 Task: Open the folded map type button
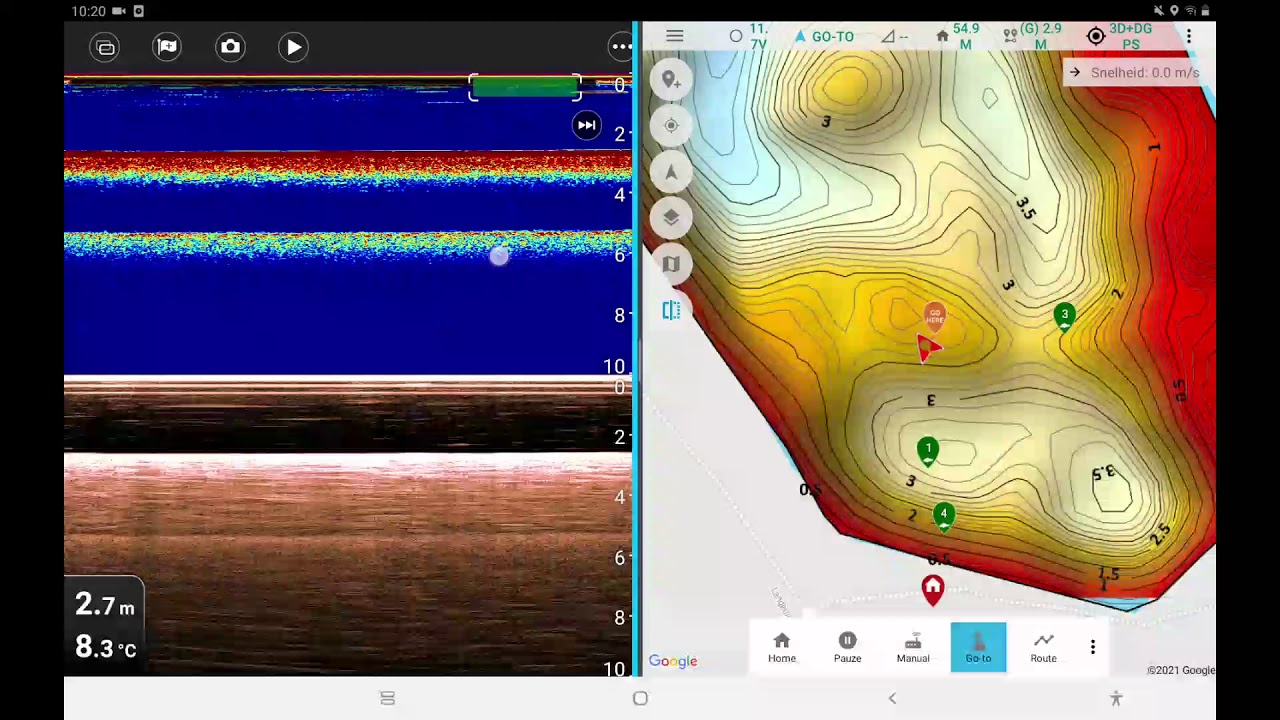pos(671,264)
